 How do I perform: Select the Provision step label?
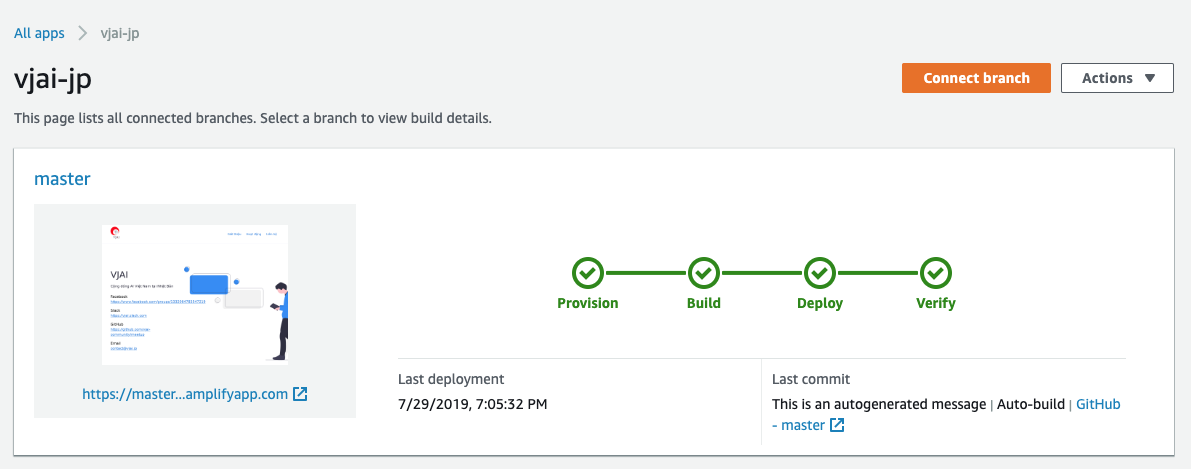point(588,303)
